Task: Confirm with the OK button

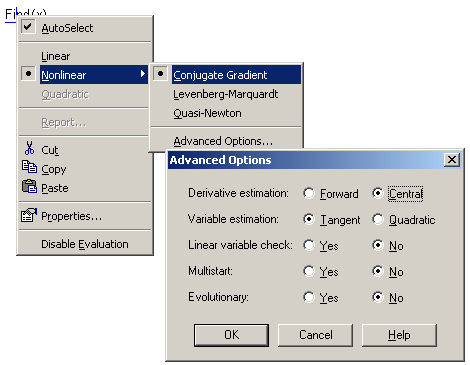Action: click(x=231, y=335)
